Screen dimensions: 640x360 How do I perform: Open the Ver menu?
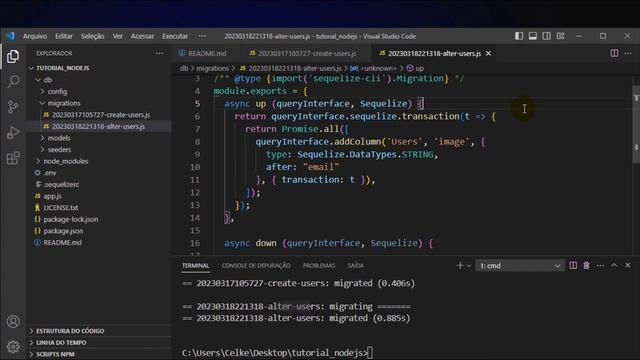(118, 36)
